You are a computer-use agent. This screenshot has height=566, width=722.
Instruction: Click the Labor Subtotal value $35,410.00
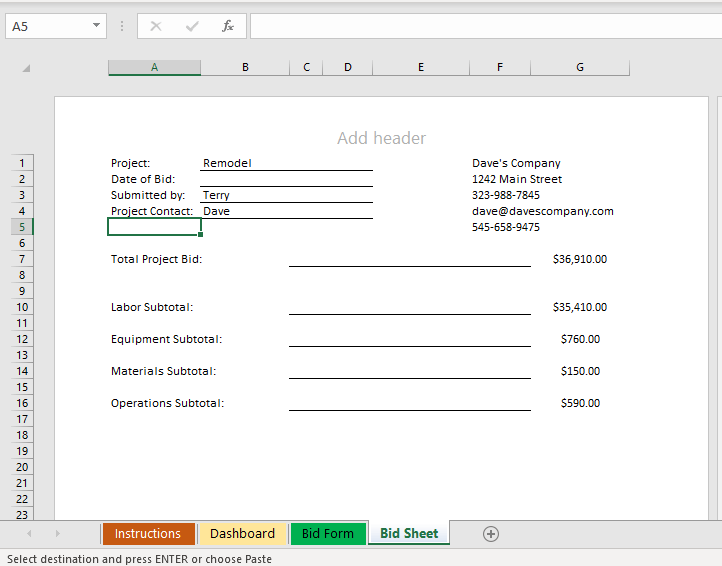(x=579, y=307)
